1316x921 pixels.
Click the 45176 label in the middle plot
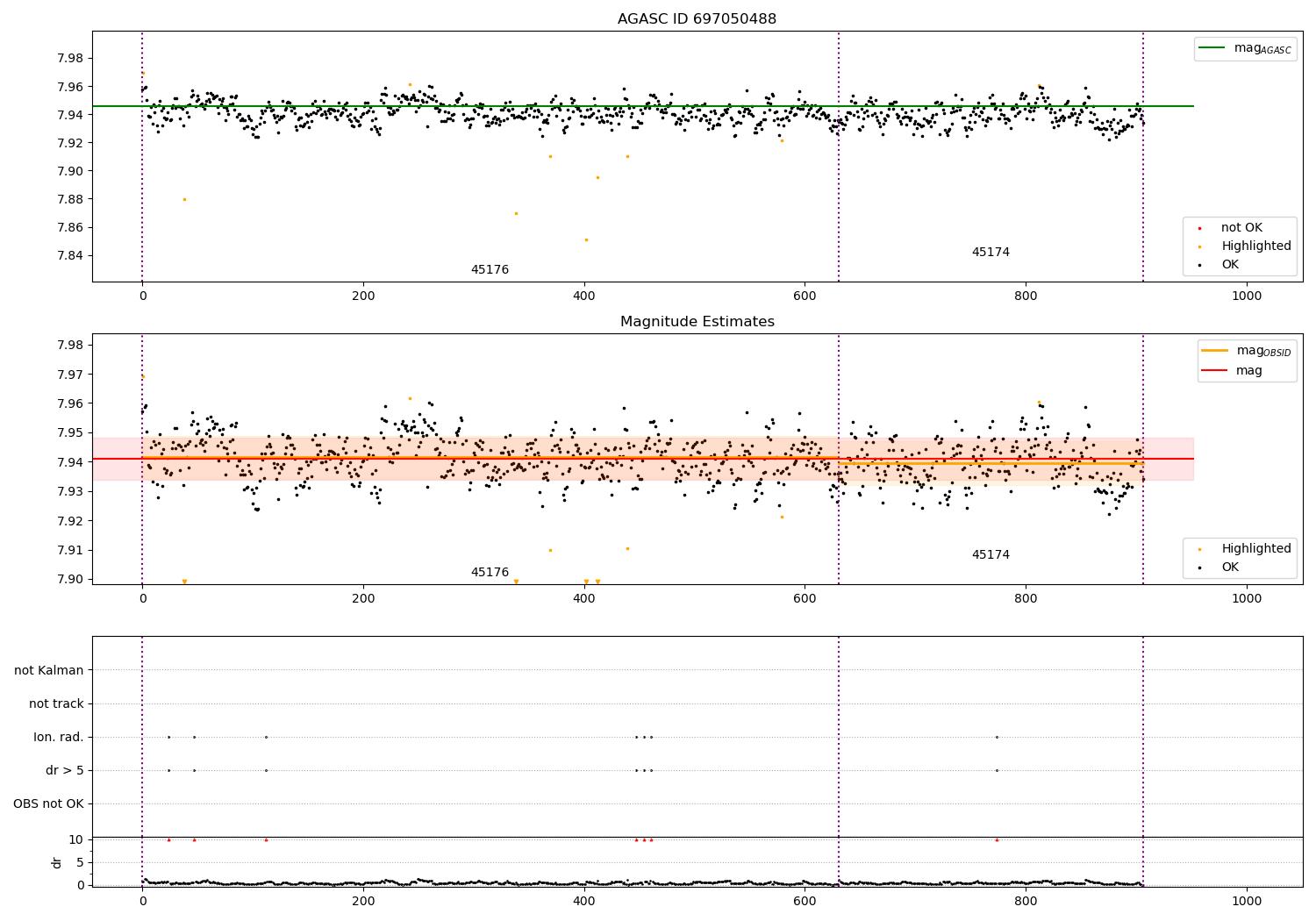coord(490,573)
